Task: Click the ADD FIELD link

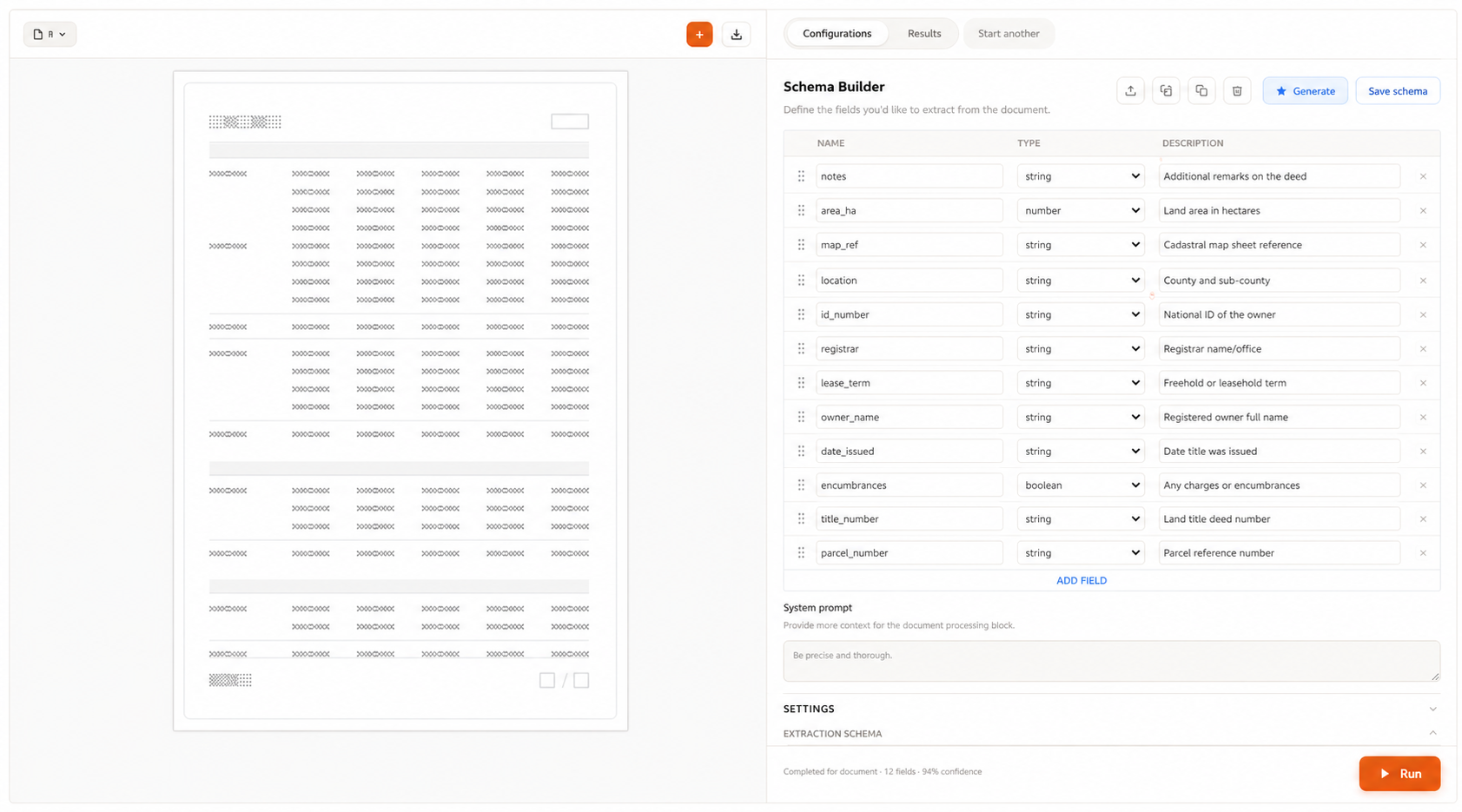Action: click(1081, 581)
